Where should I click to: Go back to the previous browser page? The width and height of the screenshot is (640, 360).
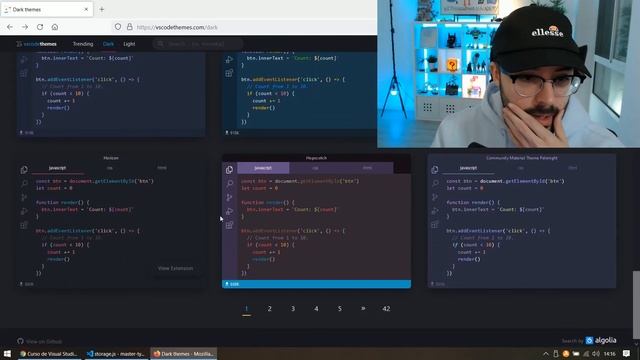(10, 27)
